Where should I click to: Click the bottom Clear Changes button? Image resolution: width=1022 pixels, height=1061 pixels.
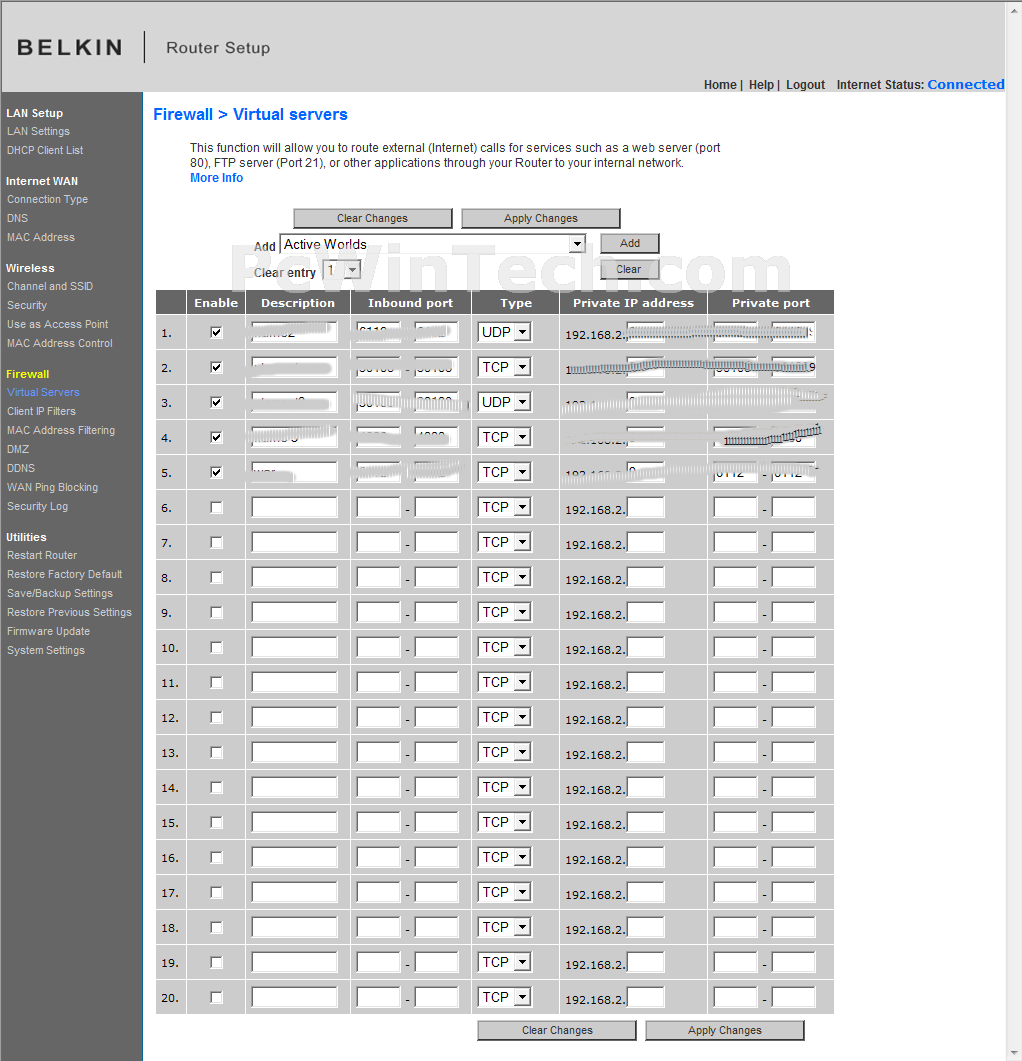pos(557,1031)
